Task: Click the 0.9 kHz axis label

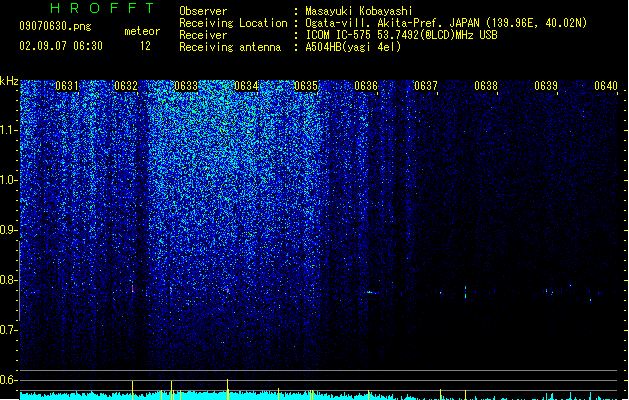Action: (8, 230)
